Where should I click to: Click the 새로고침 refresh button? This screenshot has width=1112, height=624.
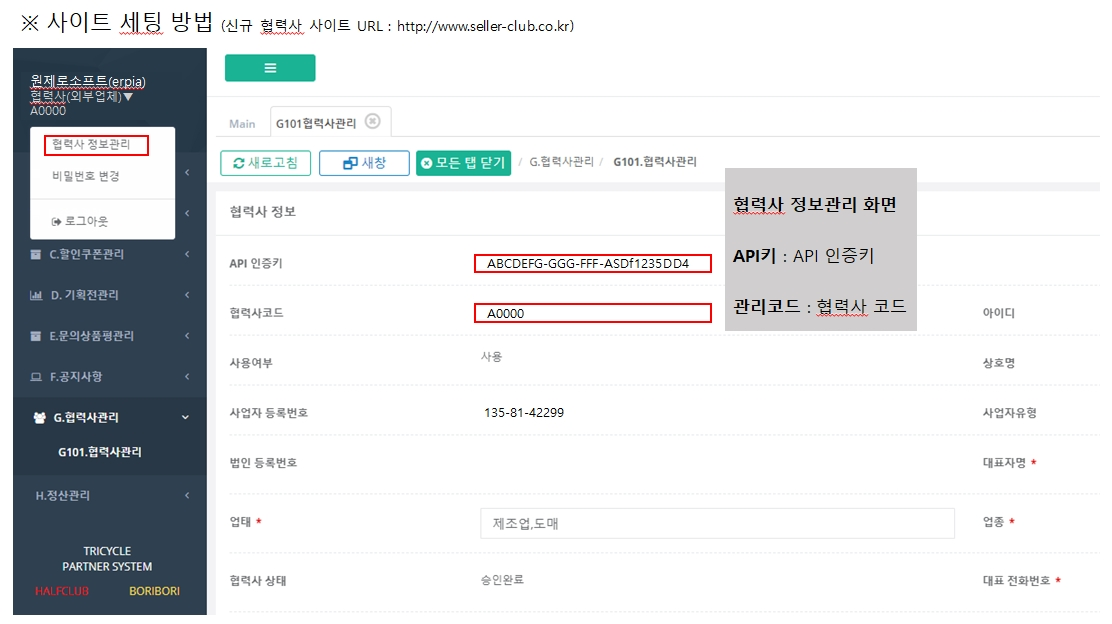click(266, 163)
